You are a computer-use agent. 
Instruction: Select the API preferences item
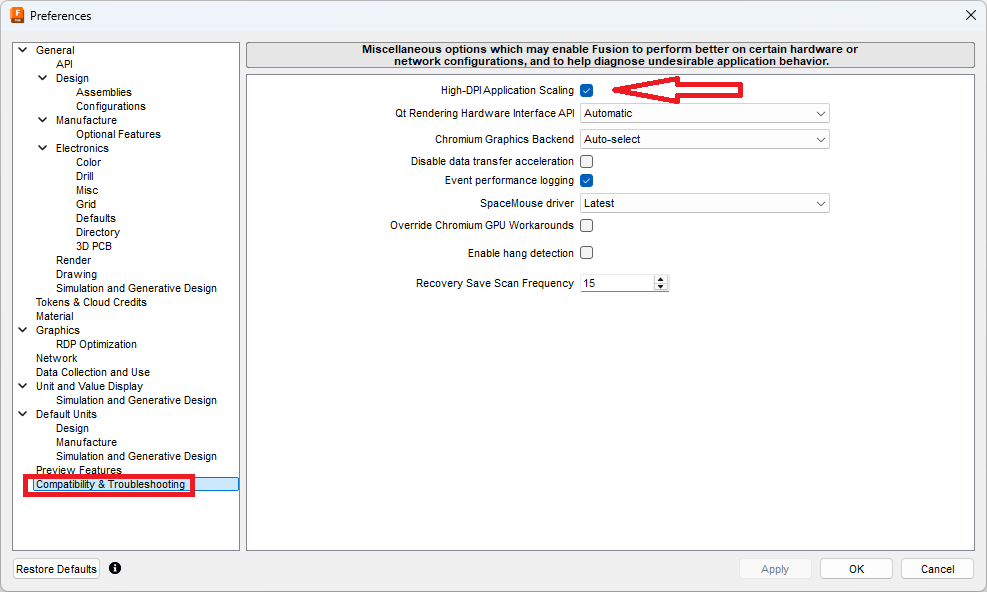pyautogui.click(x=64, y=64)
